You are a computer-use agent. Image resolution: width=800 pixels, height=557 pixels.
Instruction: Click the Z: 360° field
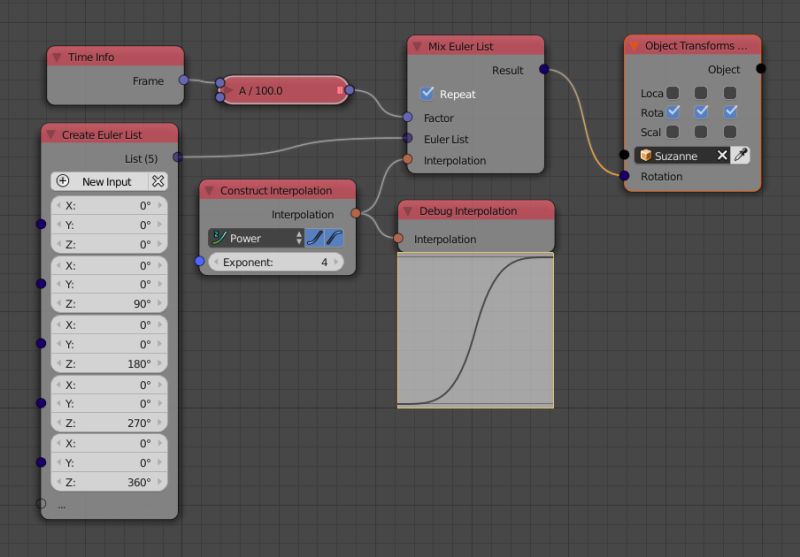click(x=109, y=482)
